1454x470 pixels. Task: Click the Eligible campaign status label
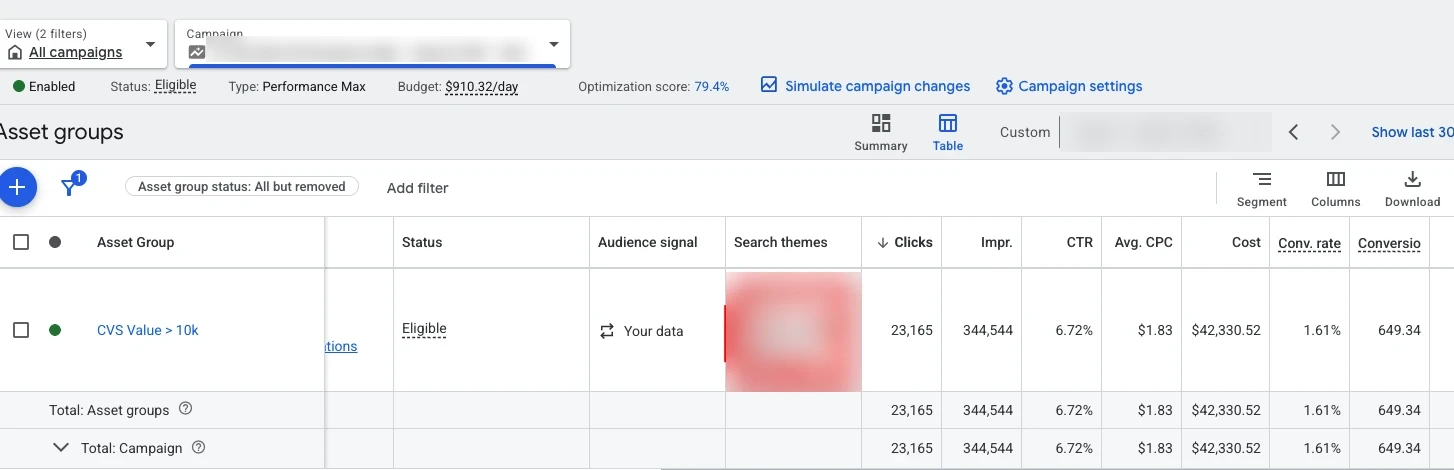point(175,86)
